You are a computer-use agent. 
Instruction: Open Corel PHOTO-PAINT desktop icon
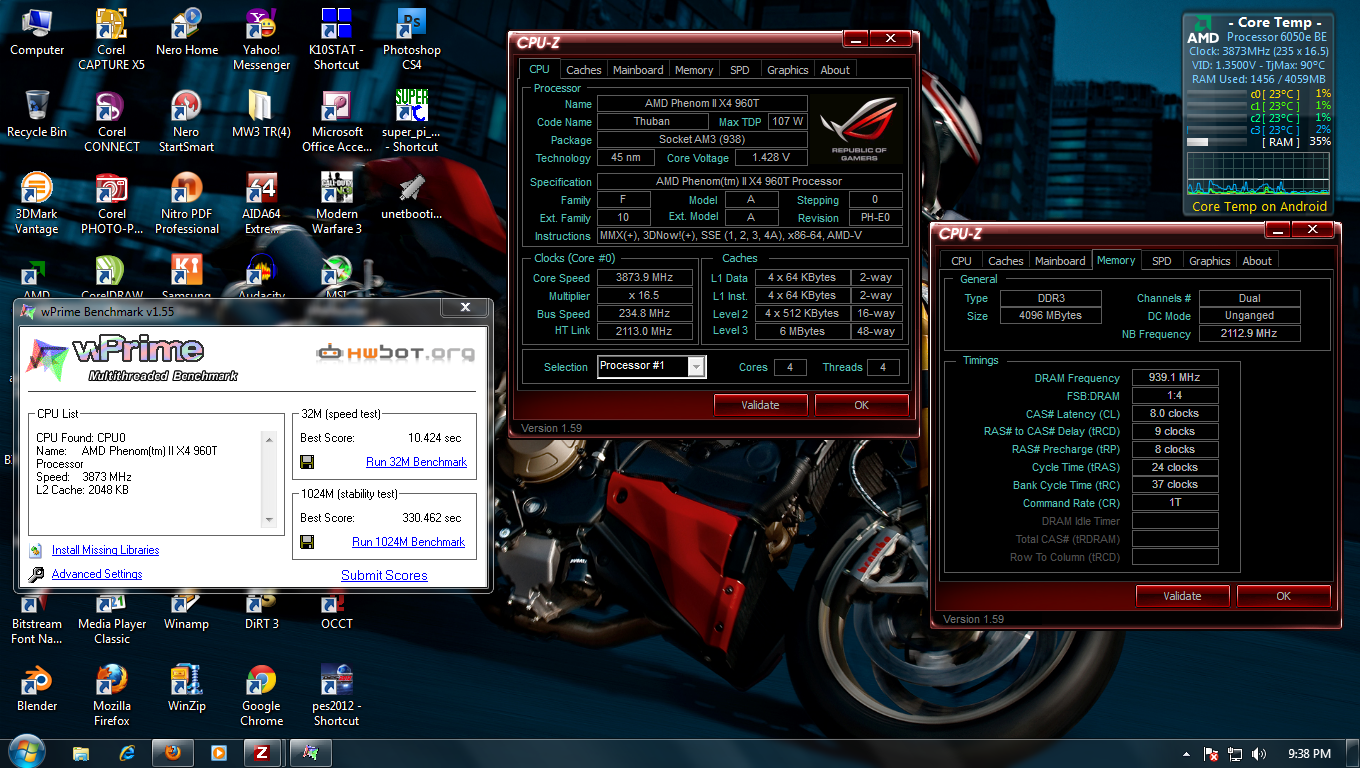click(x=112, y=203)
